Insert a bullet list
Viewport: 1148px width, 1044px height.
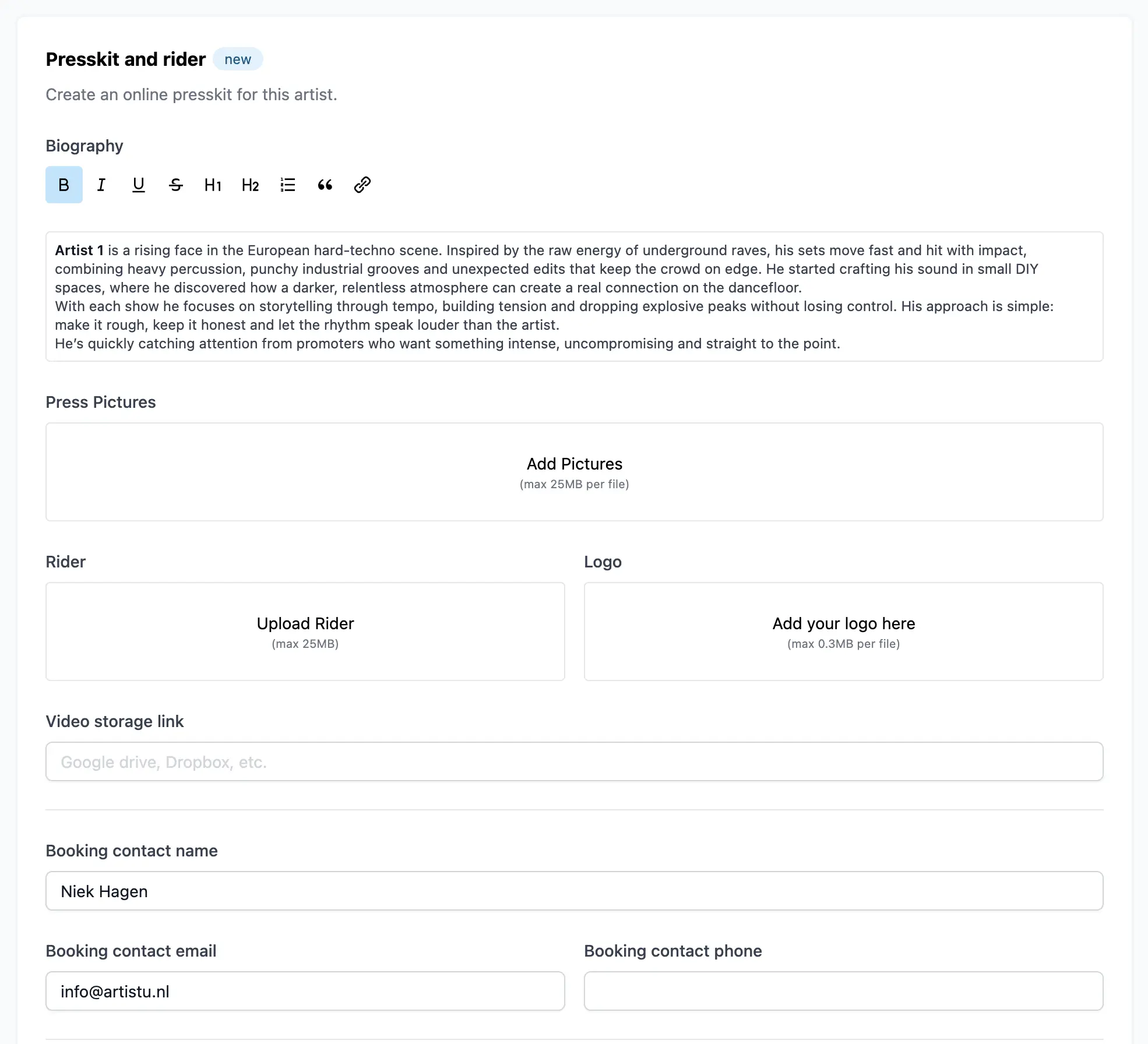287,185
